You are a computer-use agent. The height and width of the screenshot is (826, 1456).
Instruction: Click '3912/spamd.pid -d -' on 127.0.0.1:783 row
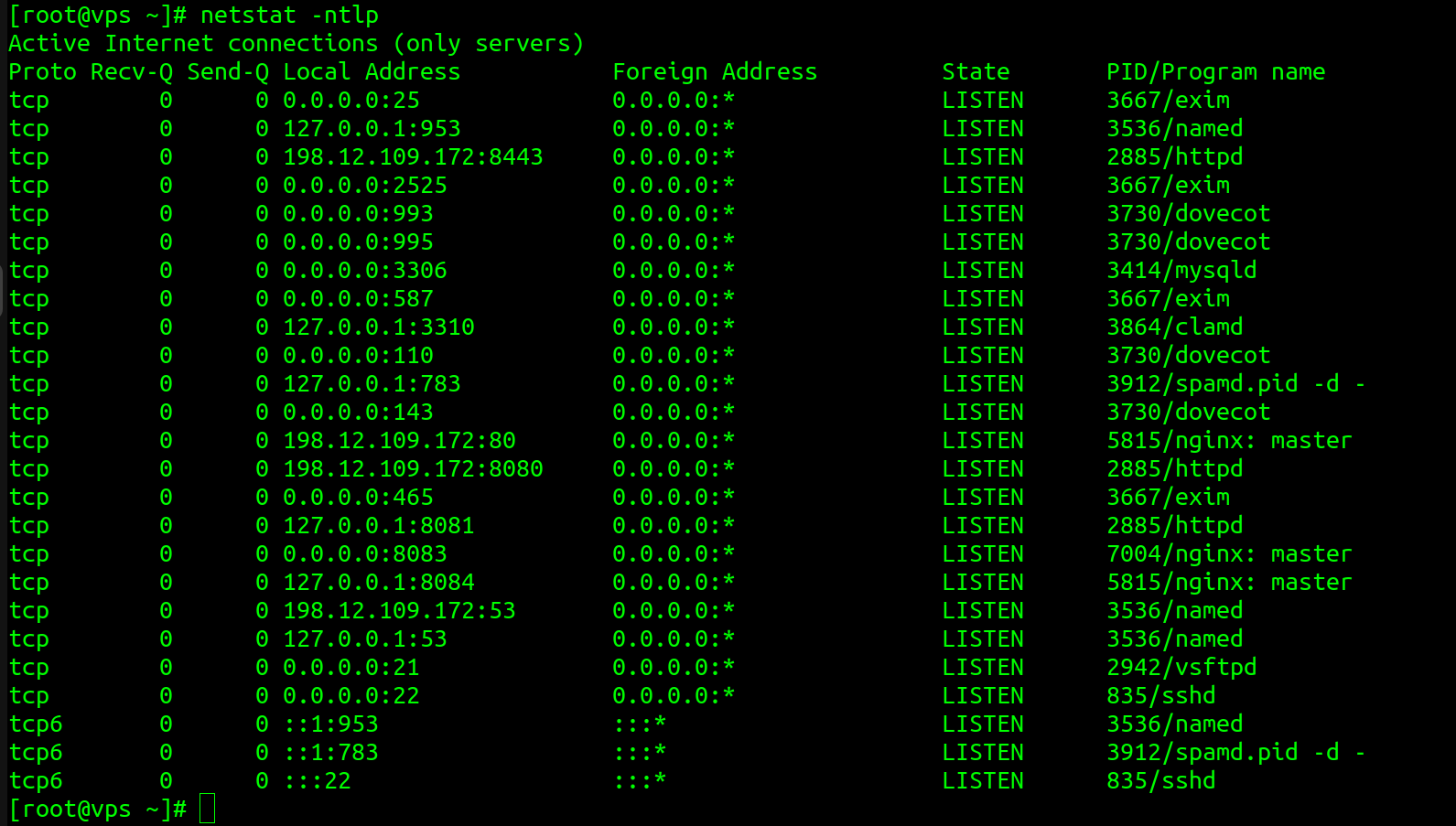(x=1236, y=384)
